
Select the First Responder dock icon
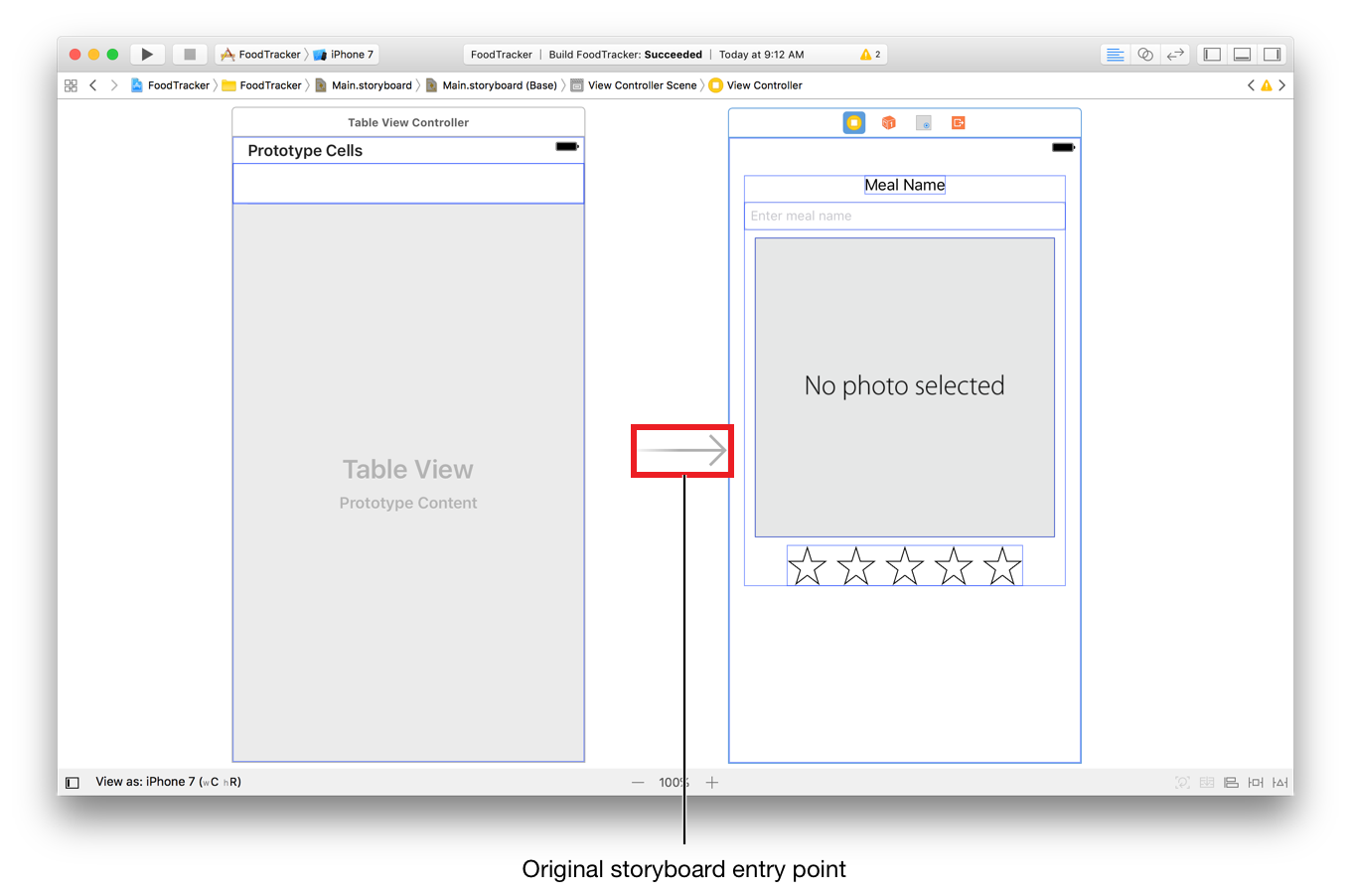pos(889,123)
